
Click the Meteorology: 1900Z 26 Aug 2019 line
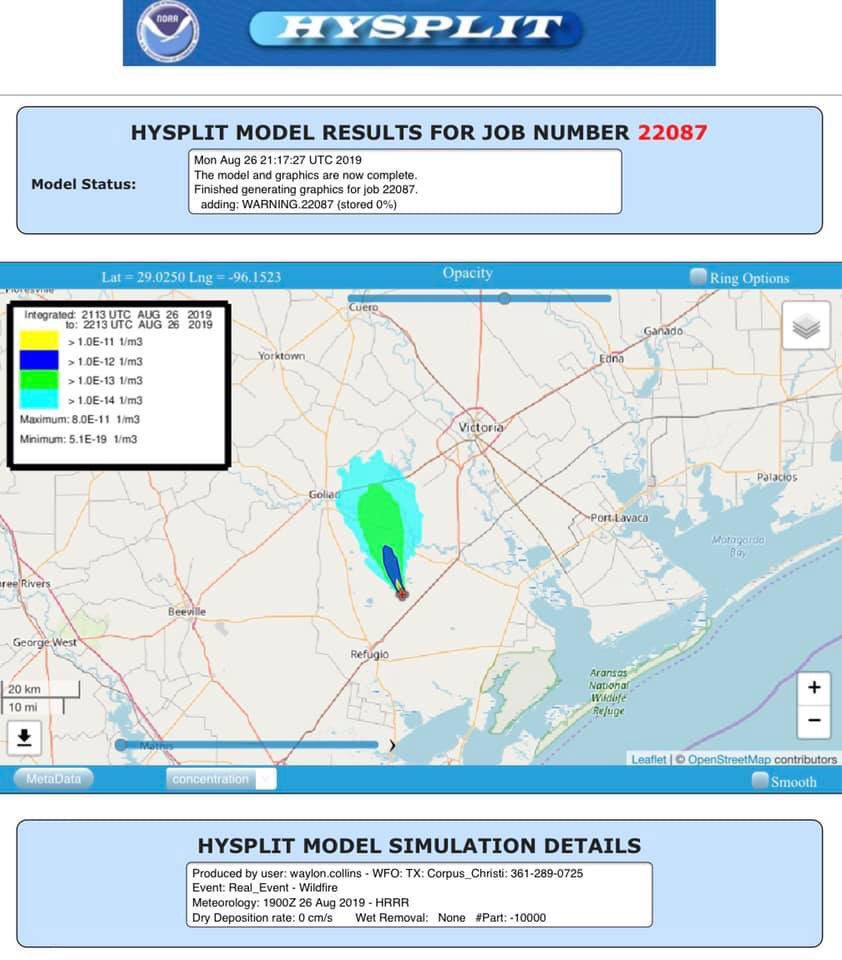[x=300, y=902]
